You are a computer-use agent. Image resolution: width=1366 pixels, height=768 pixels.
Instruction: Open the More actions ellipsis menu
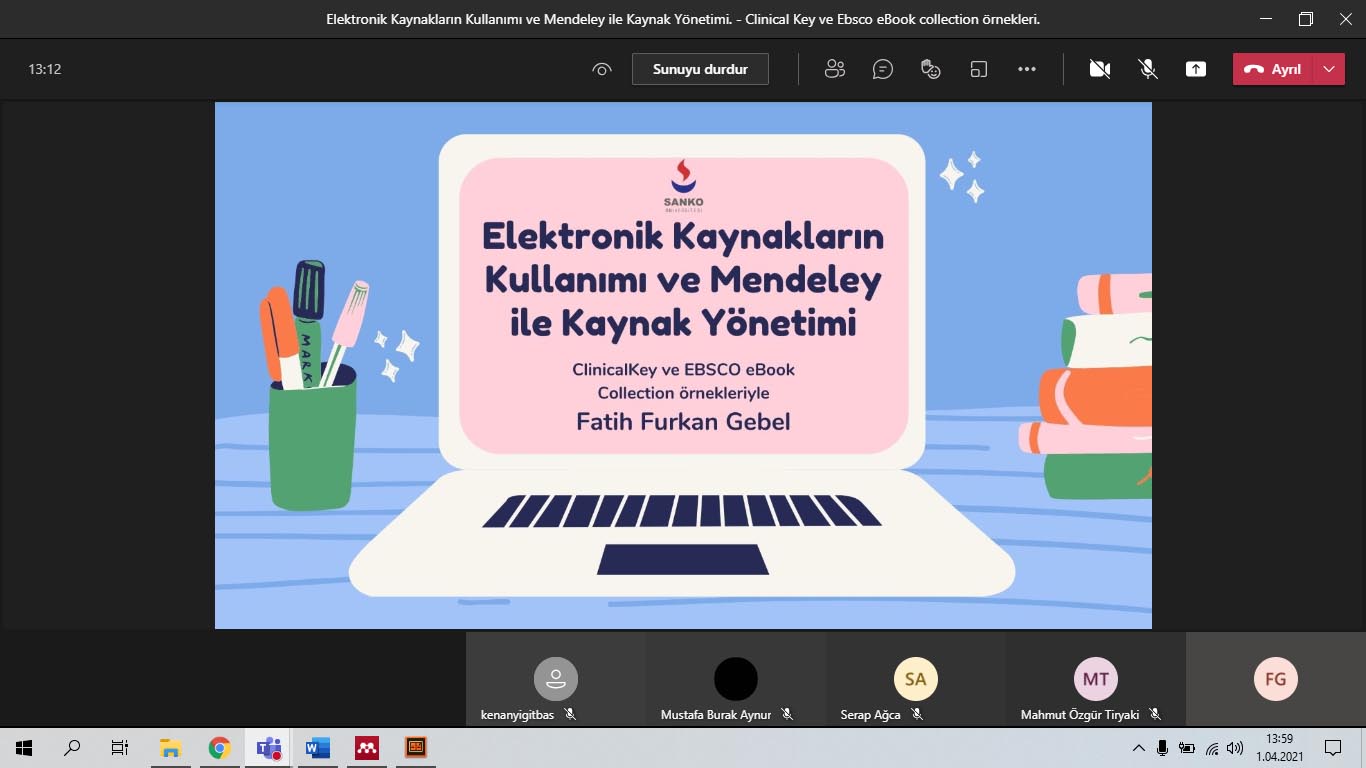1027,69
